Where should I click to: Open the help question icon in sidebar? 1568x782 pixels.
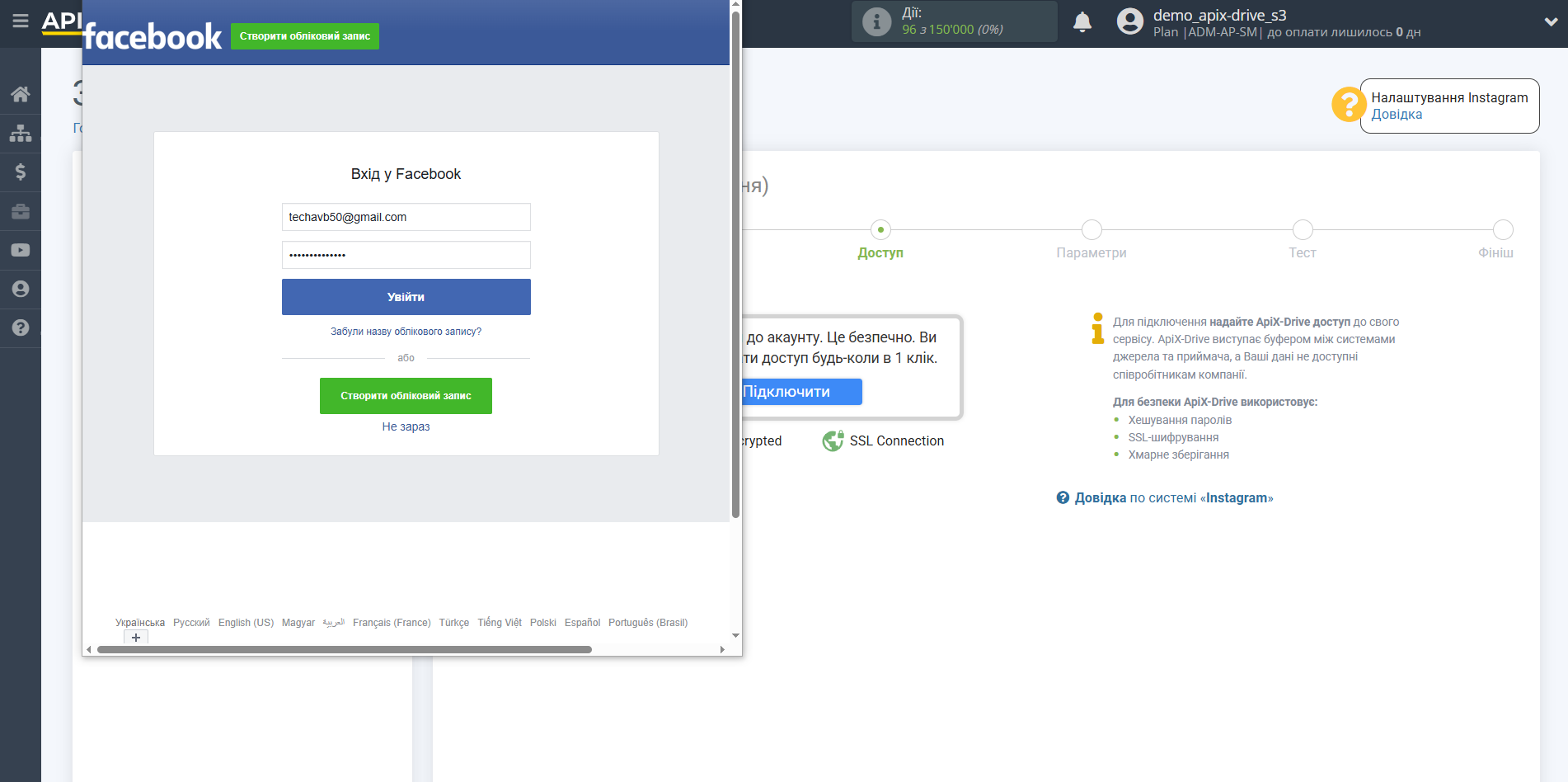pos(21,327)
